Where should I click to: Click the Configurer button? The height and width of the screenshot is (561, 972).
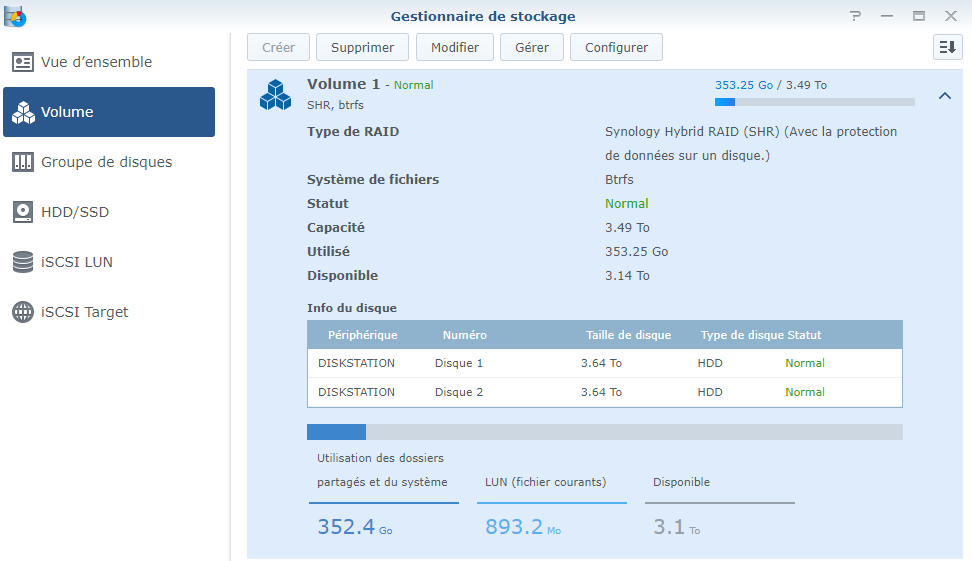tap(616, 47)
